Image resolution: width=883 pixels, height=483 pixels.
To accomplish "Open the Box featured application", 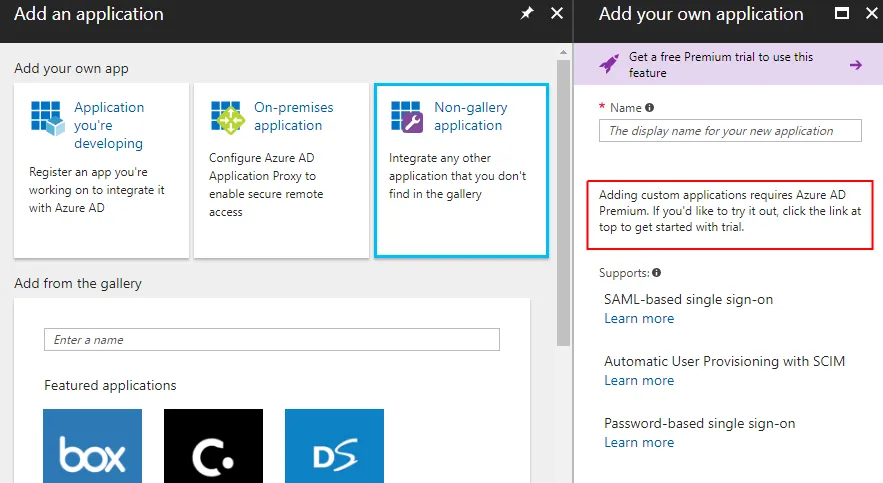I will pos(92,446).
